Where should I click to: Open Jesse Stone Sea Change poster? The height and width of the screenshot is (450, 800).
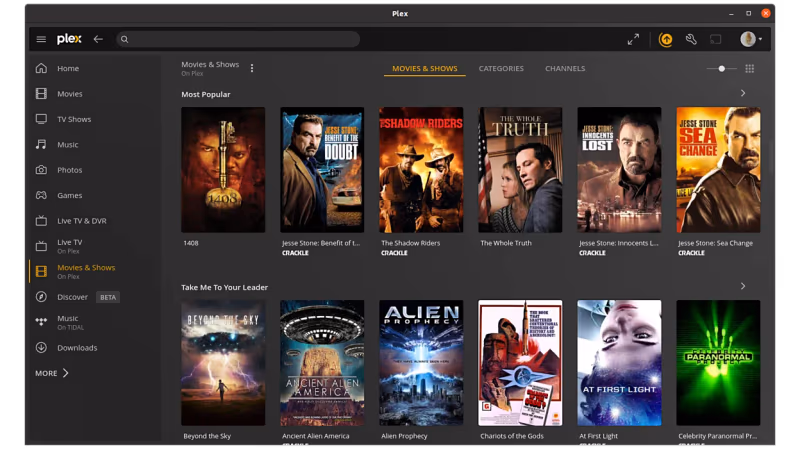(x=718, y=170)
